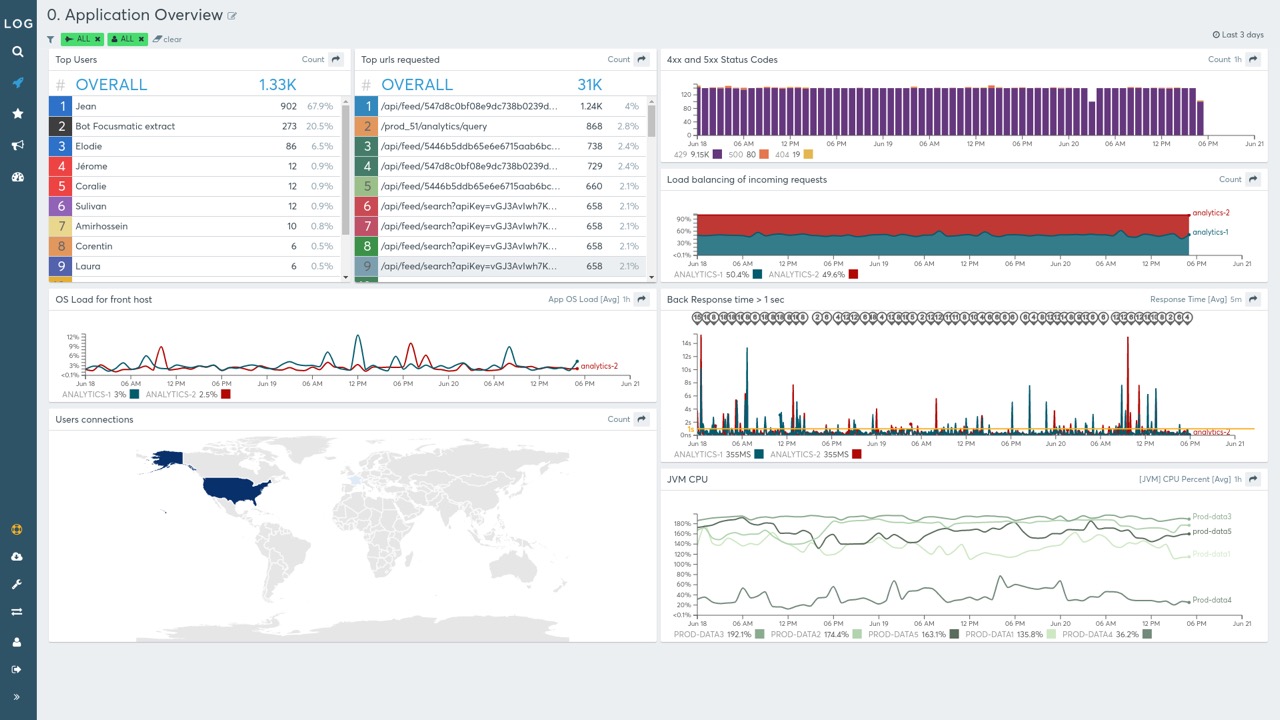Edit the Application Overview dashboard title
Screen dimensions: 1280x720
(233, 16)
